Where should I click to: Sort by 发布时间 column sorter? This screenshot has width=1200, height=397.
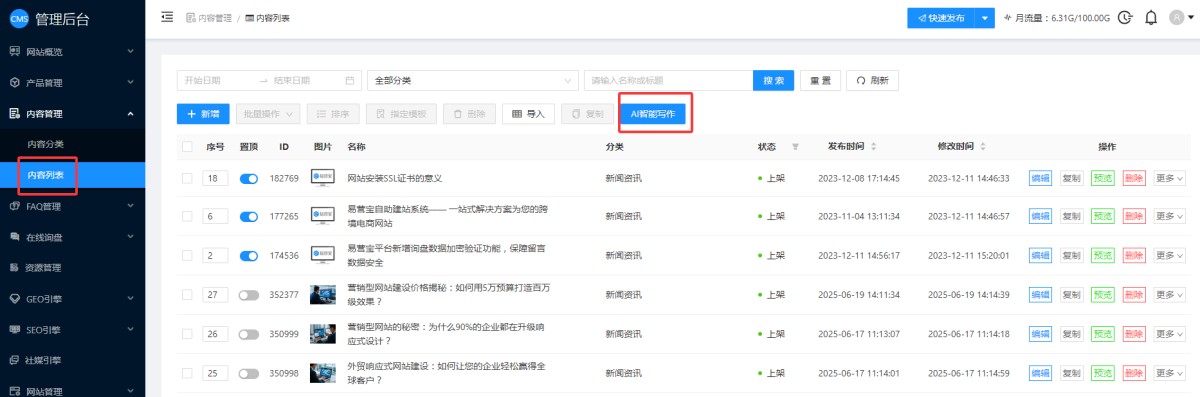point(874,147)
